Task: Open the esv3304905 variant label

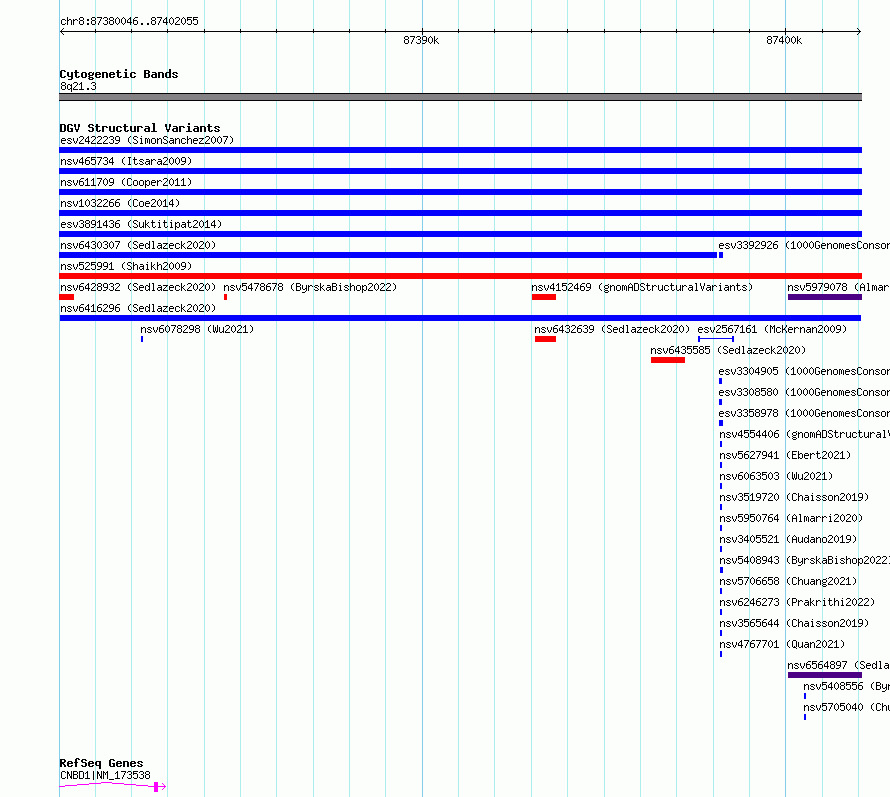Action: 804,371
